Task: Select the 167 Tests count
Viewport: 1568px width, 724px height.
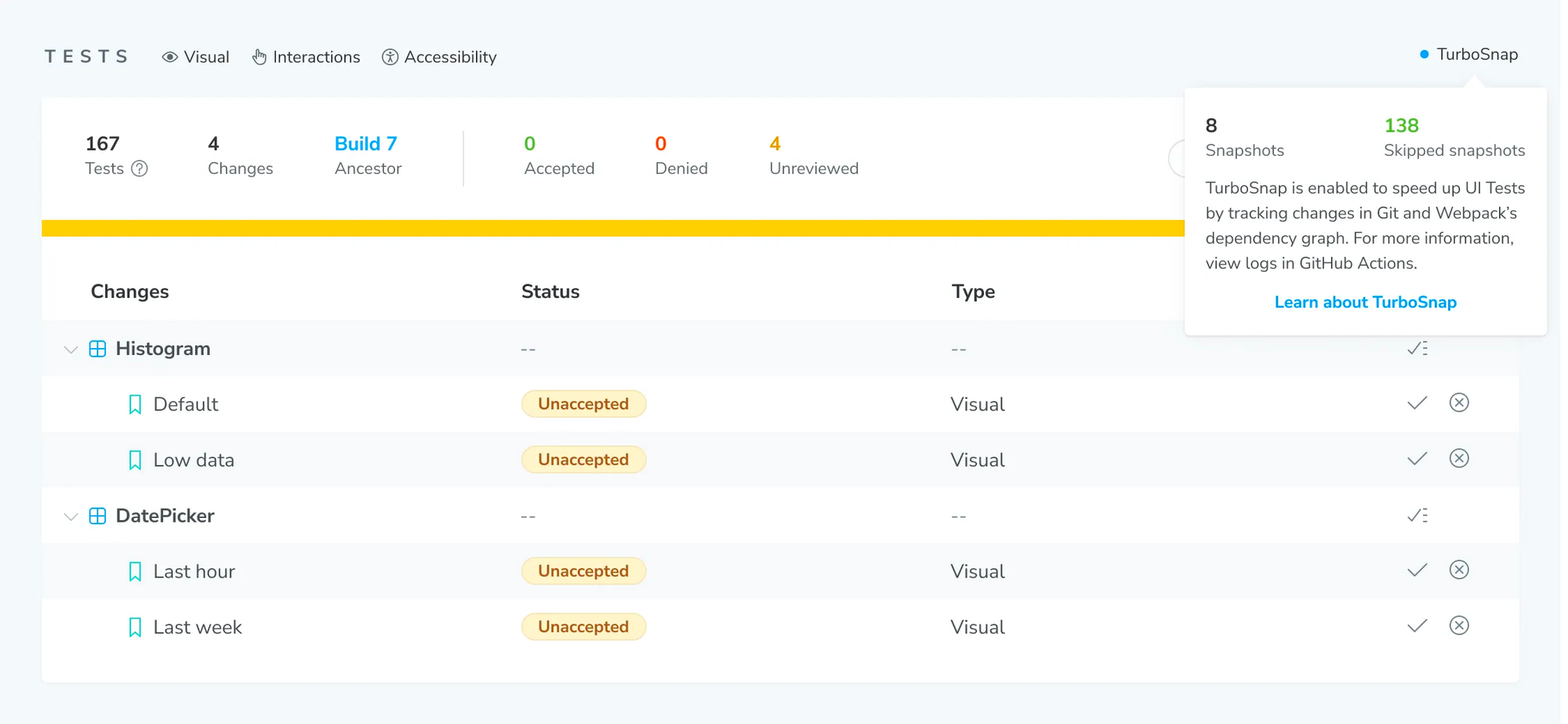Action: 103,144
